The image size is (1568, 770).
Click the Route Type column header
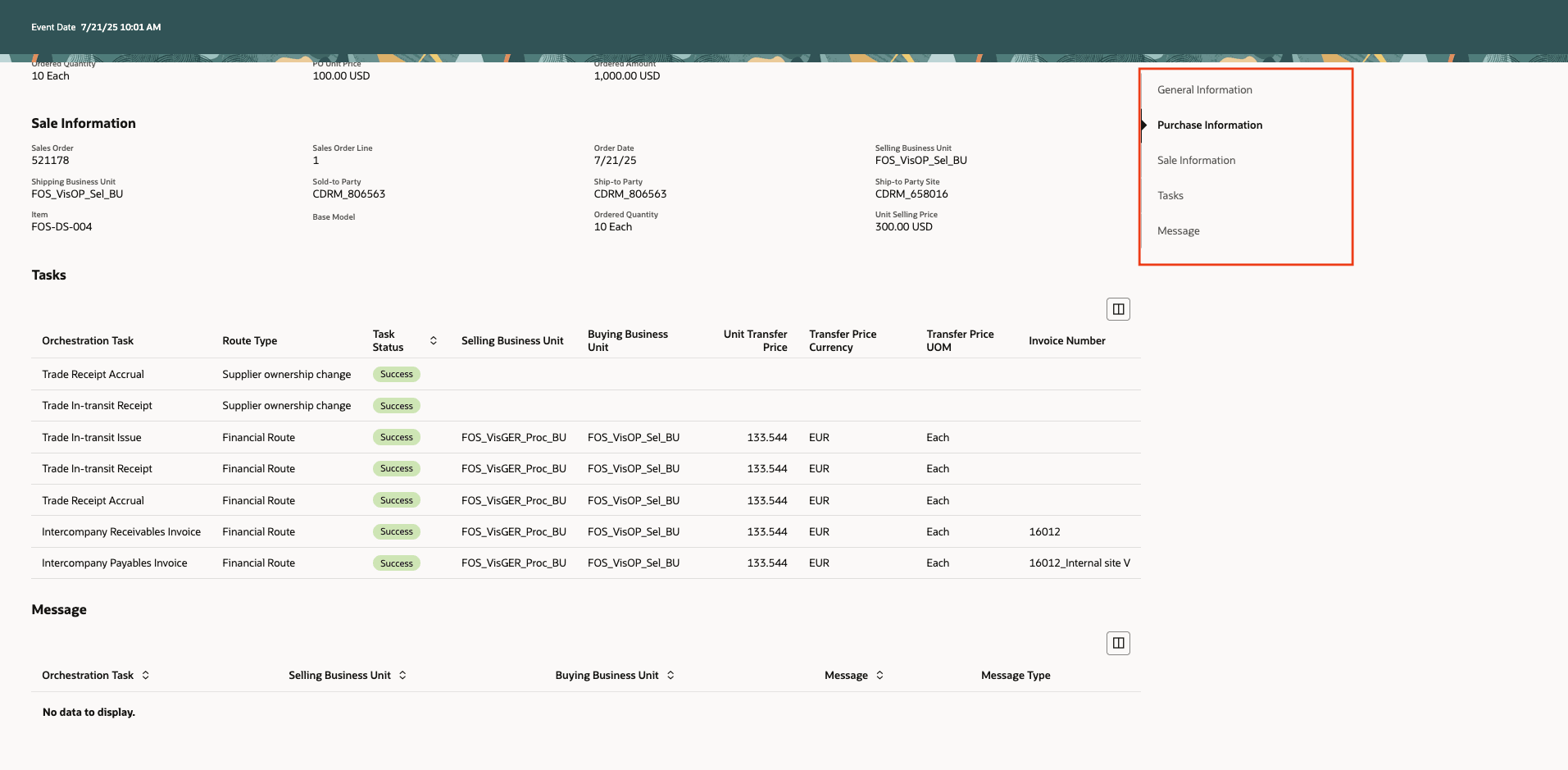point(250,341)
